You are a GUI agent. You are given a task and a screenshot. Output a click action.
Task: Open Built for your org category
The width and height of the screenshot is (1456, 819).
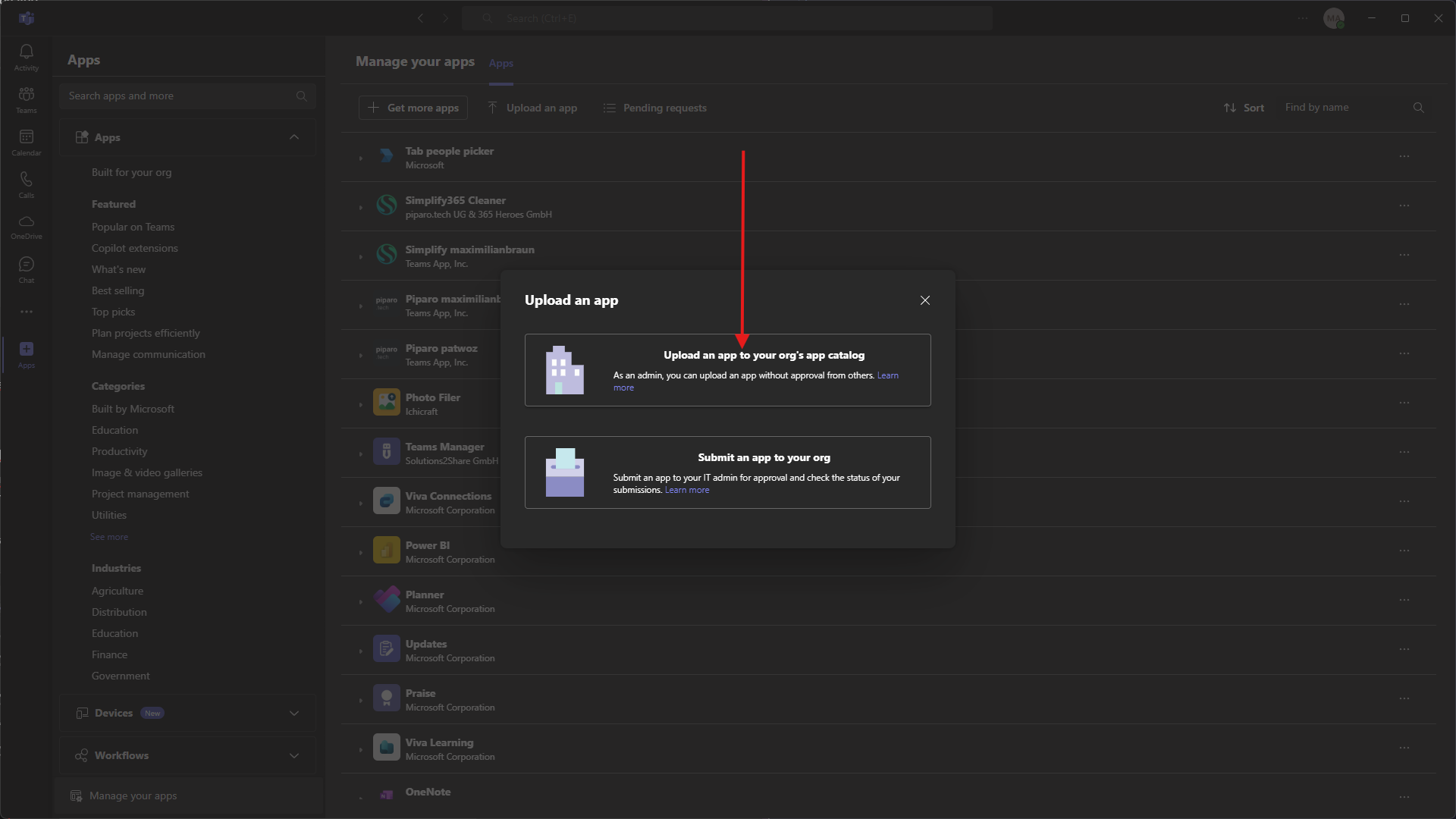coord(132,173)
